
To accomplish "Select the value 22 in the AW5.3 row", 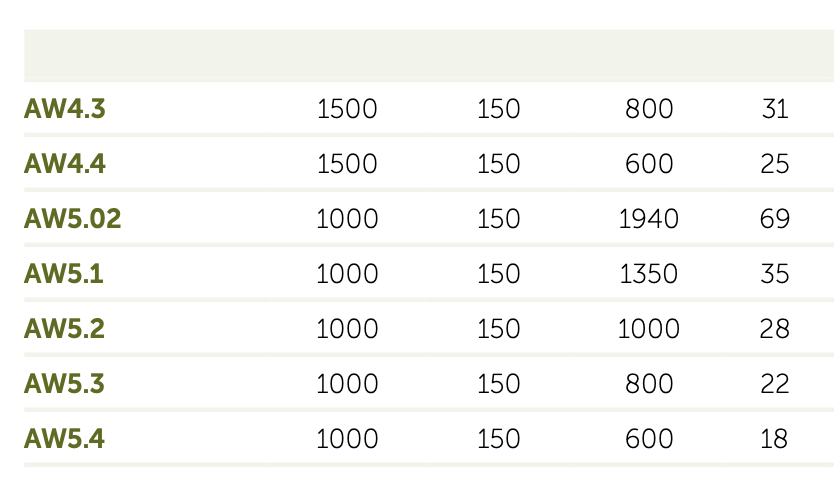I will 775,384.
